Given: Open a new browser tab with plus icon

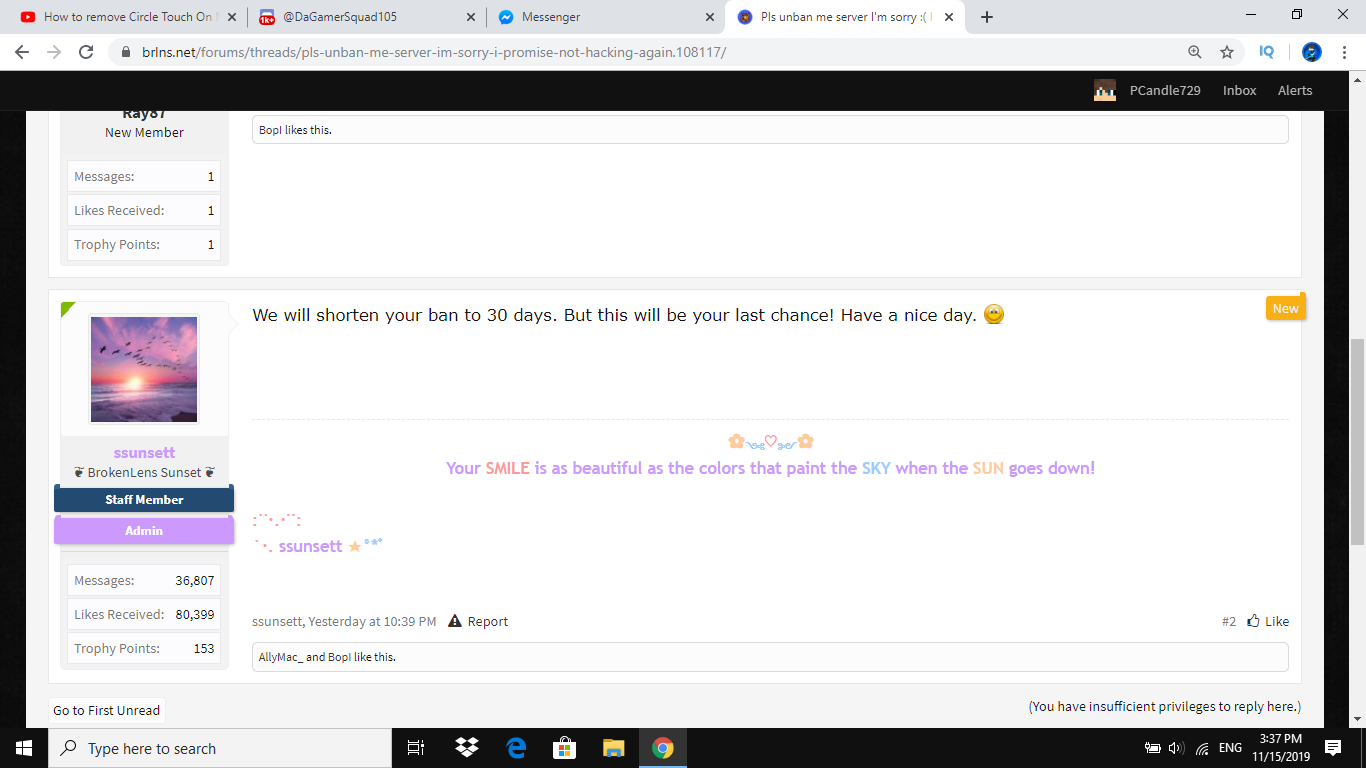Looking at the screenshot, I should (987, 17).
